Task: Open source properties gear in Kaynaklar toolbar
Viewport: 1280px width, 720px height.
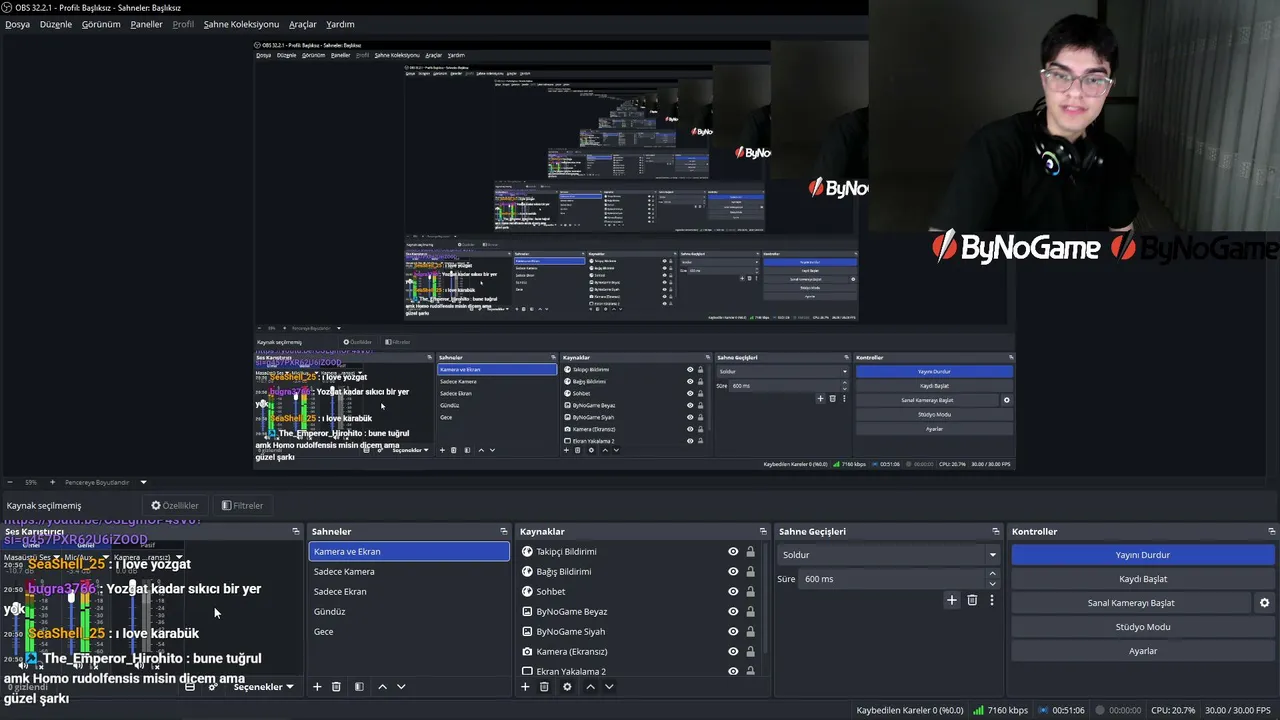Action: pos(567,687)
